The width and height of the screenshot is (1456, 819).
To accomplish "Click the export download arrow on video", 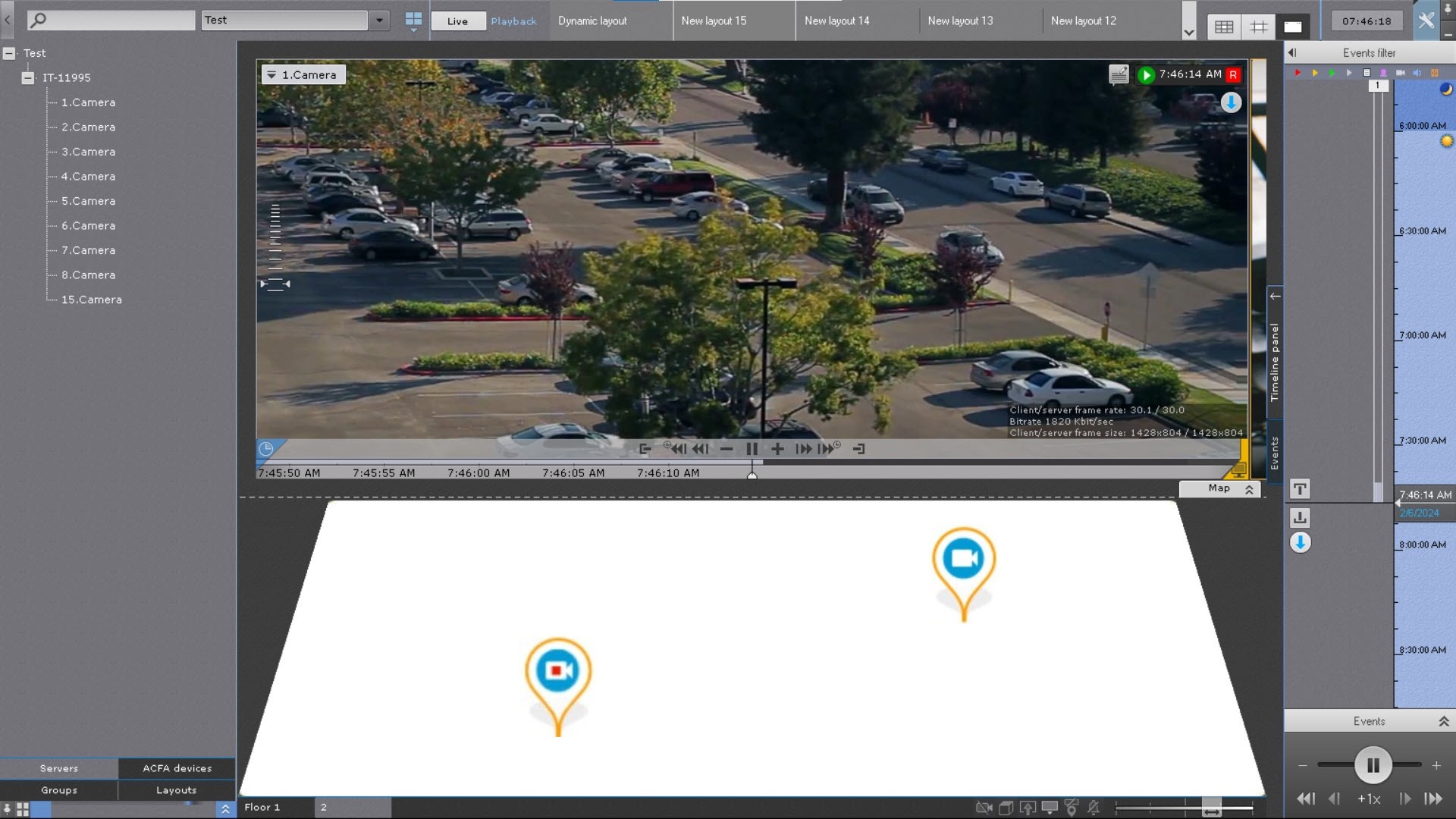I will 1231,102.
